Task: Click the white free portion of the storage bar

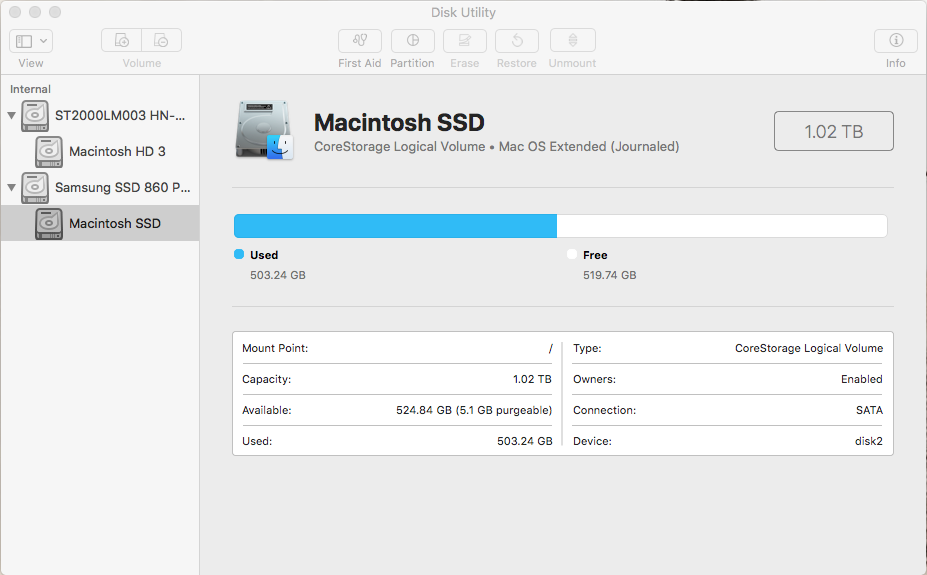Action: (x=722, y=226)
